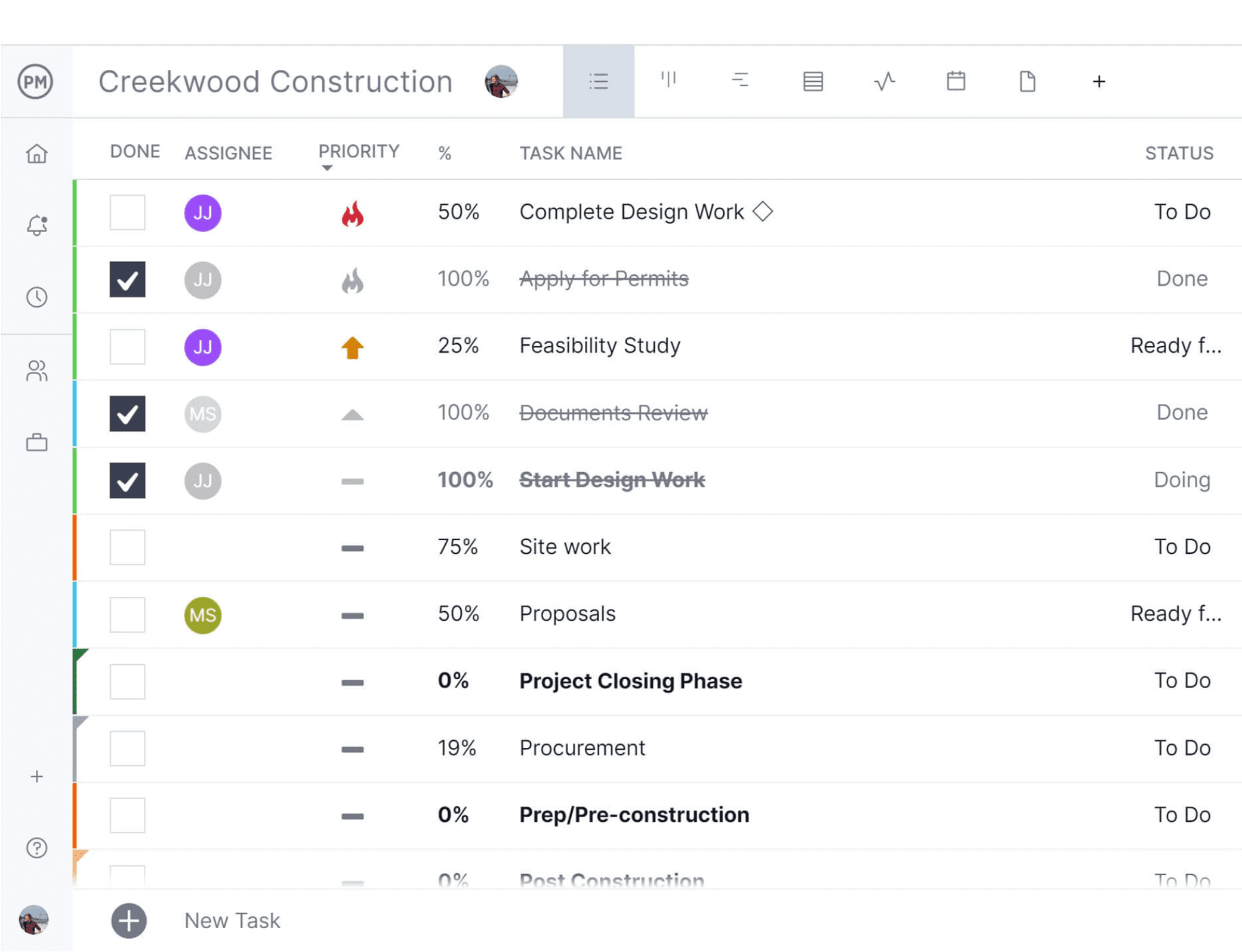Open the Priority sort dropdown

point(358,156)
